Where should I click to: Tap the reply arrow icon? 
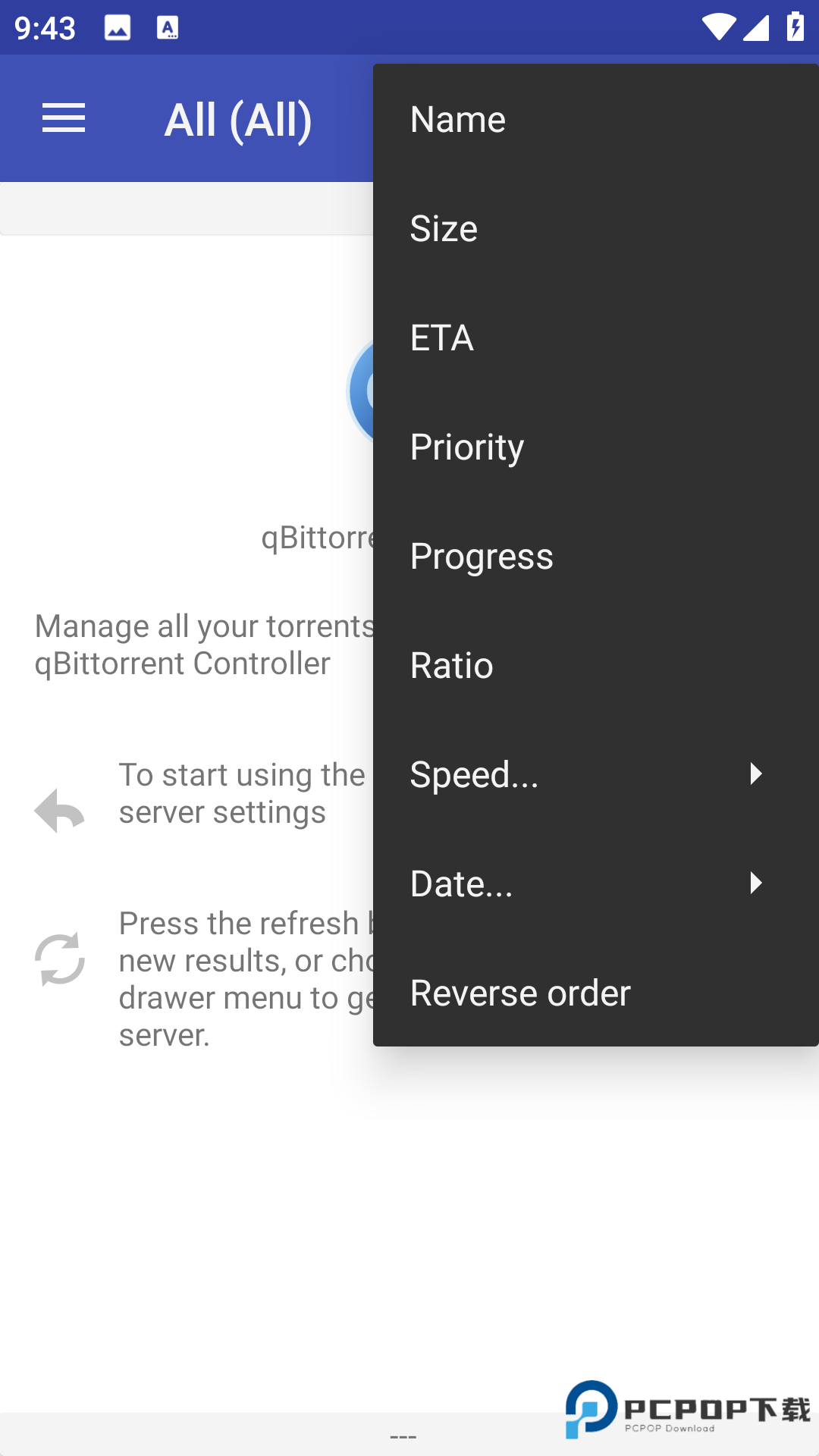pos(59,810)
